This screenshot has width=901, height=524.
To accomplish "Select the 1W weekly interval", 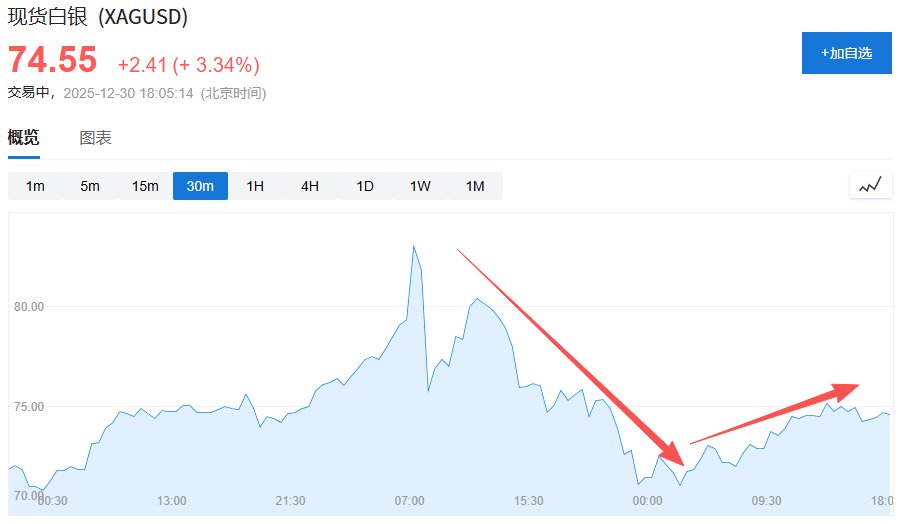I will pyautogui.click(x=420, y=186).
